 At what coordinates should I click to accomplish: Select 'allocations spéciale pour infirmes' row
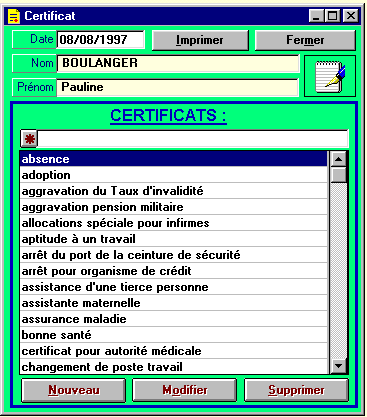[174, 223]
